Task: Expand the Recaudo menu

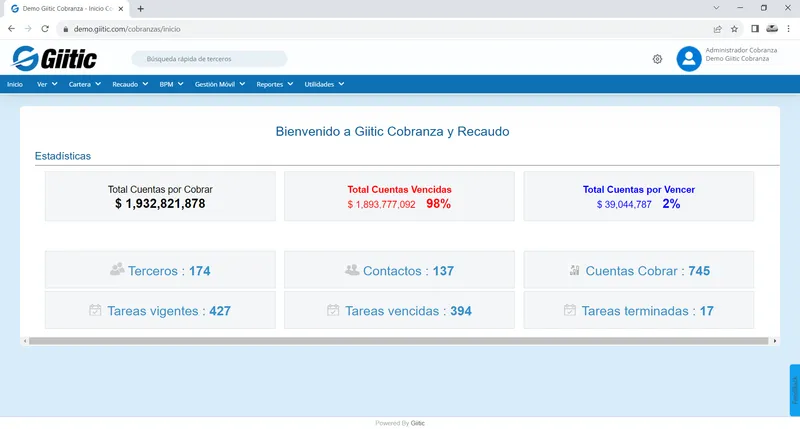Action: click(x=130, y=84)
